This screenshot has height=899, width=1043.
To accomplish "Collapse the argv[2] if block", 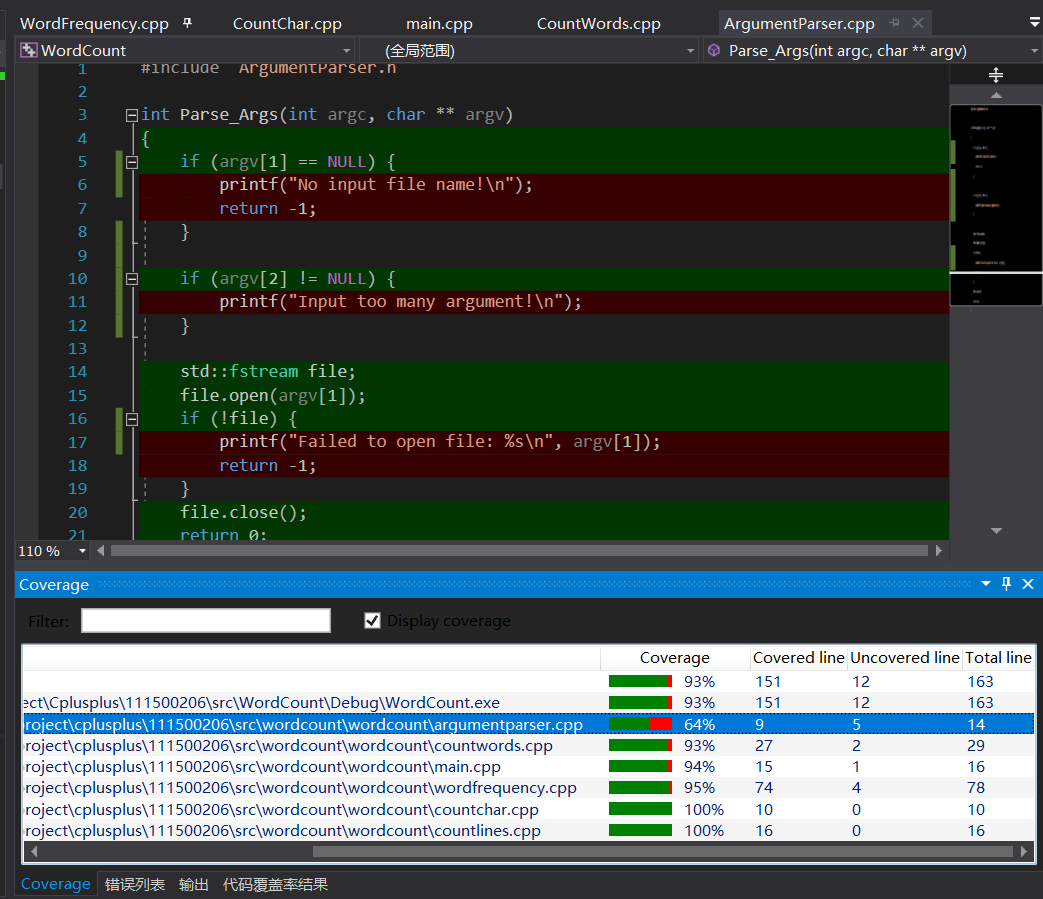I will pyautogui.click(x=132, y=279).
